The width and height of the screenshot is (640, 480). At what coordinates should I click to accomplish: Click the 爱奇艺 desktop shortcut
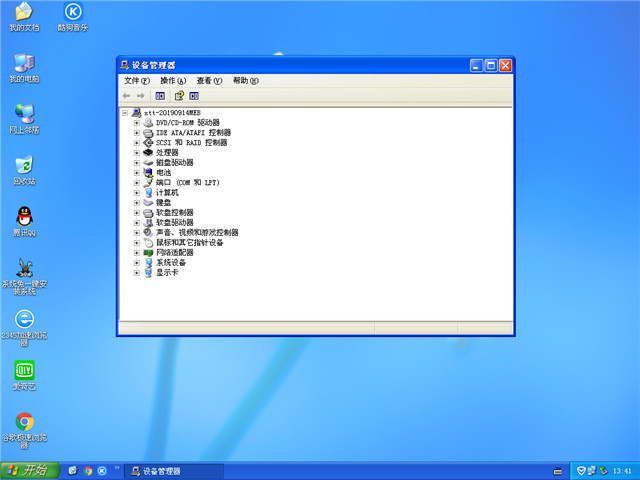tap(24, 370)
